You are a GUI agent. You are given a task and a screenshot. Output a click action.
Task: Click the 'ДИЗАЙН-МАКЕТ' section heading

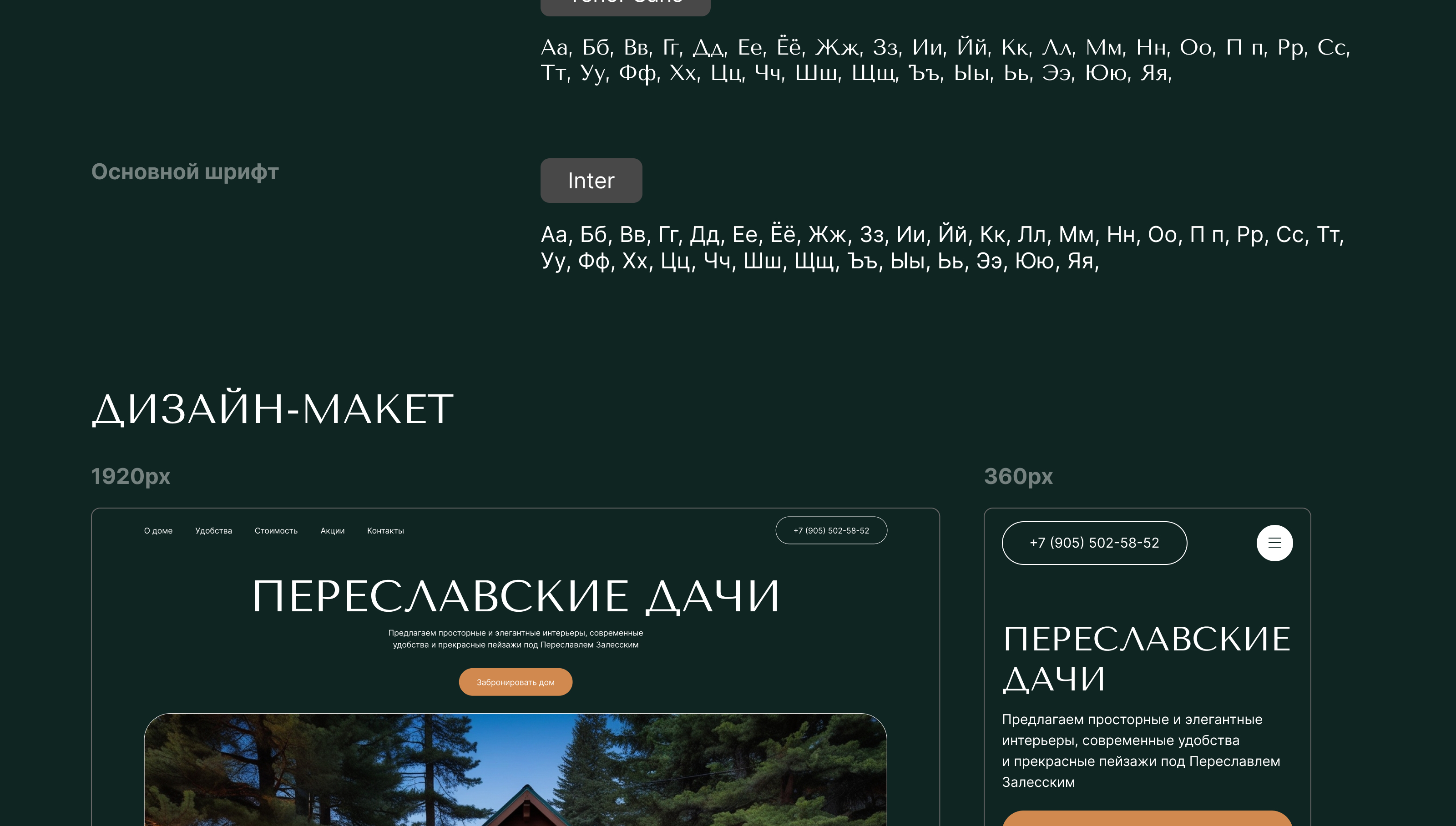[273, 409]
